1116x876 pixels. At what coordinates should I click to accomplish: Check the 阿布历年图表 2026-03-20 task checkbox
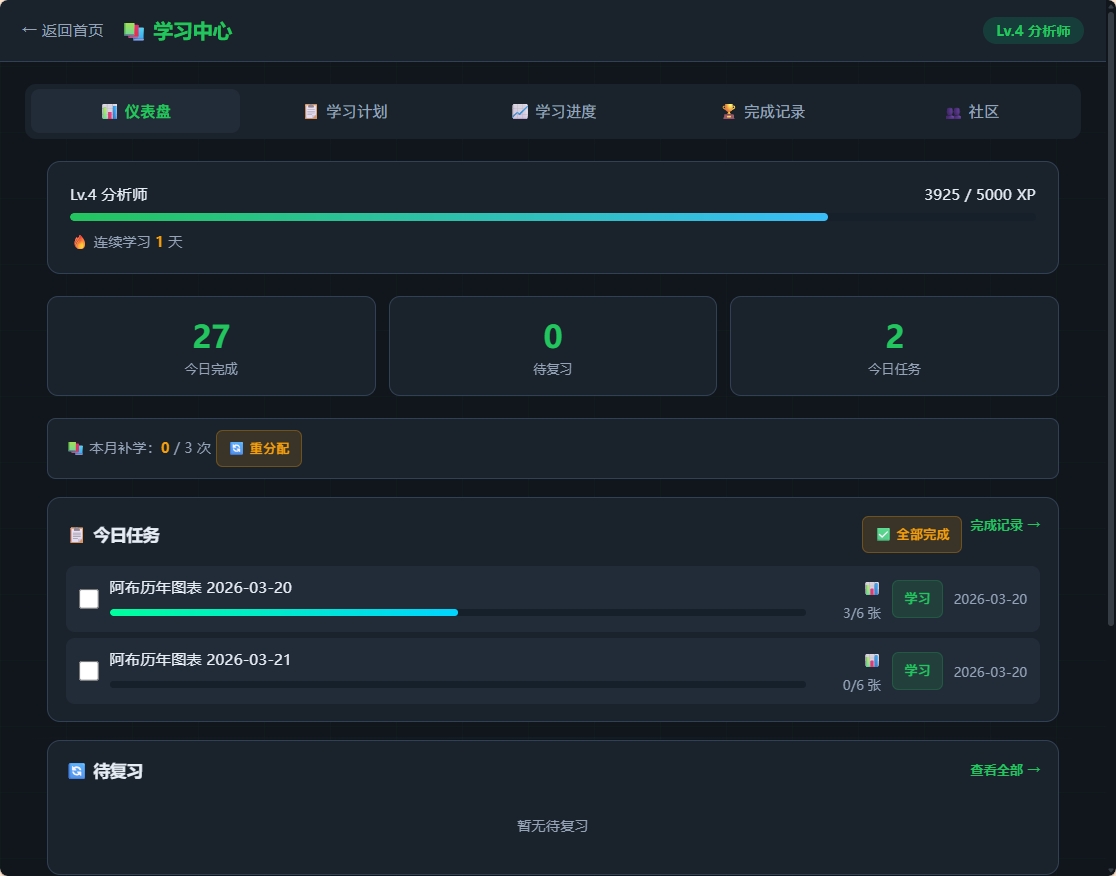[x=89, y=599]
